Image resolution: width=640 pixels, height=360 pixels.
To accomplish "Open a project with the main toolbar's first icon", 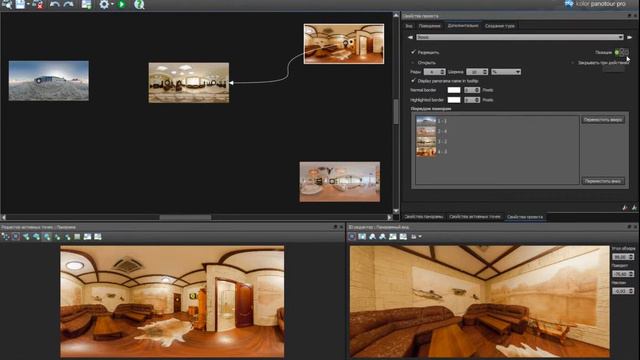I will pos(7,4).
